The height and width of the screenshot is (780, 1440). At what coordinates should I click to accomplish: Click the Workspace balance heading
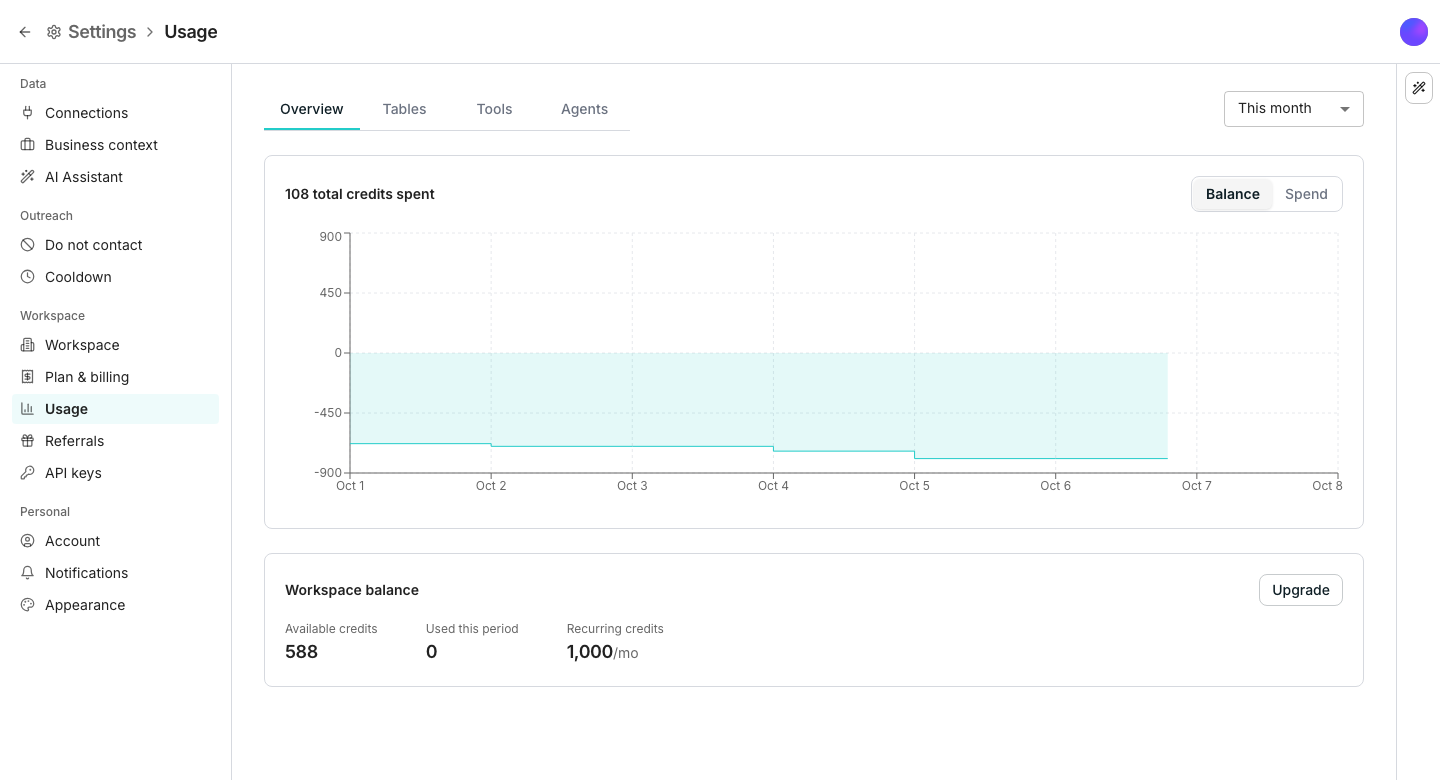[x=352, y=590]
